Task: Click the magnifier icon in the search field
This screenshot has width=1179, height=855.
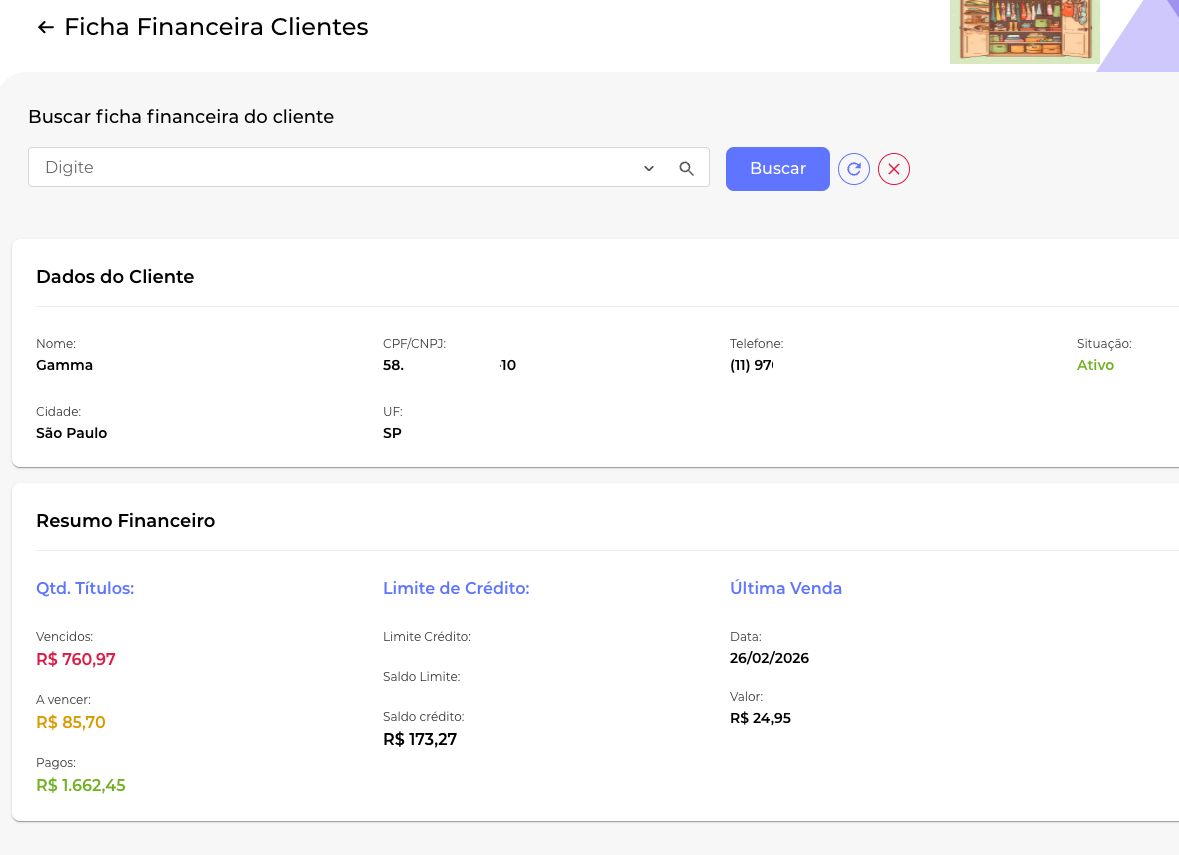Action: (x=687, y=168)
